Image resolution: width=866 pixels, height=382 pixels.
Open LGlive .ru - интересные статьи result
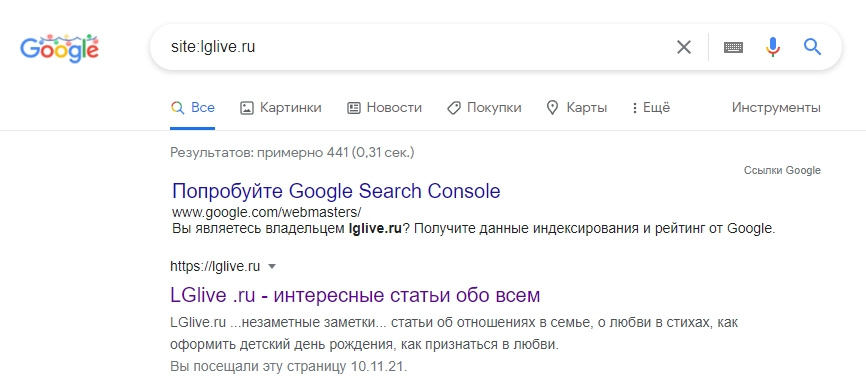(355, 295)
